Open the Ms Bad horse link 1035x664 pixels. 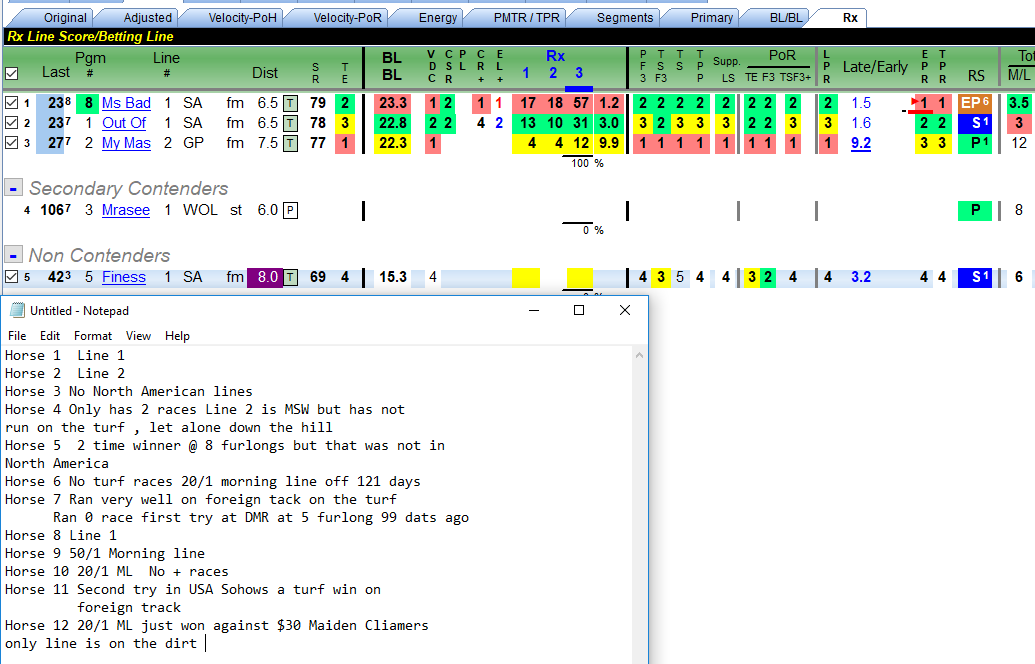pyautogui.click(x=126, y=103)
